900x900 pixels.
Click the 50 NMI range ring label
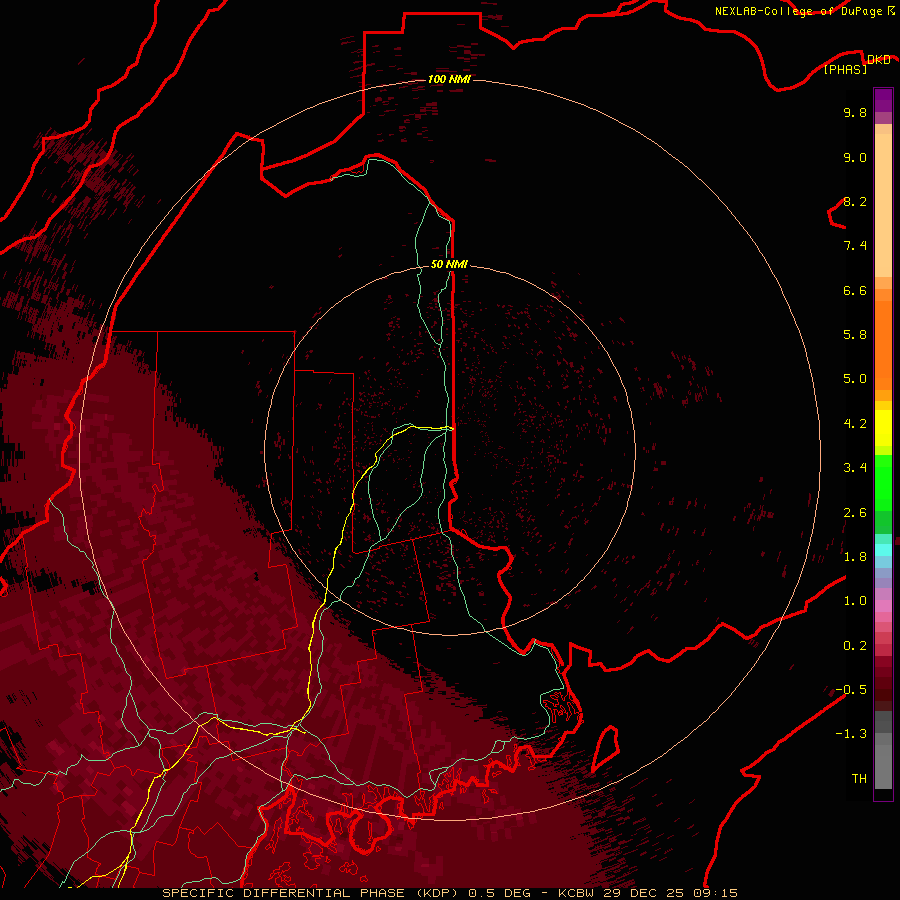tap(449, 264)
